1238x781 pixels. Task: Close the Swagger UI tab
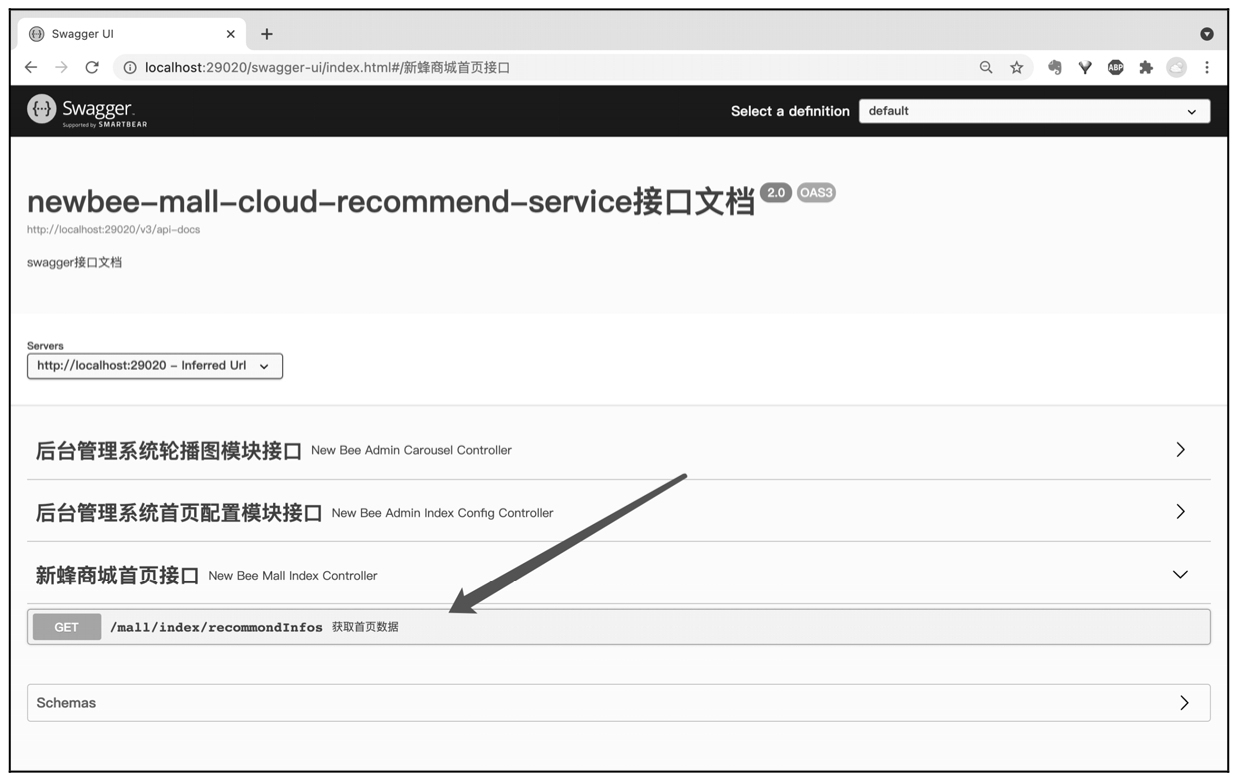[x=231, y=34]
